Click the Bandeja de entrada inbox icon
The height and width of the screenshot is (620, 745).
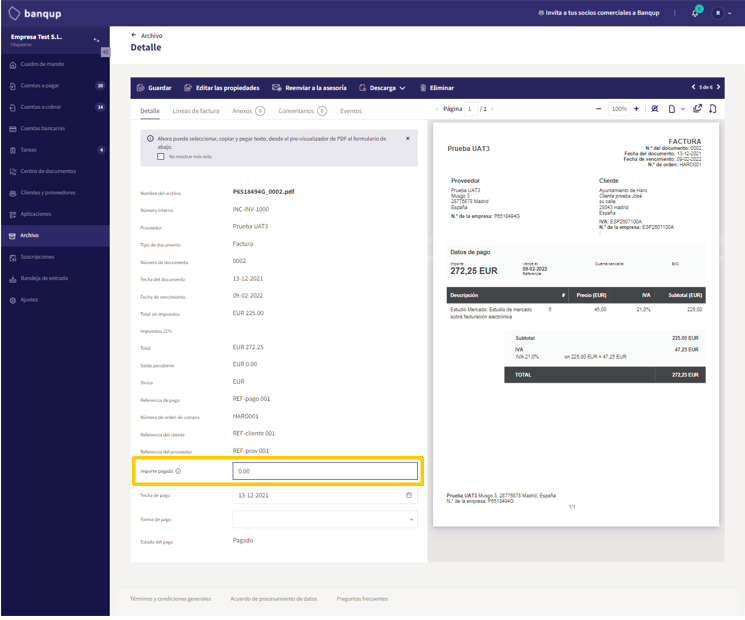(x=13, y=279)
